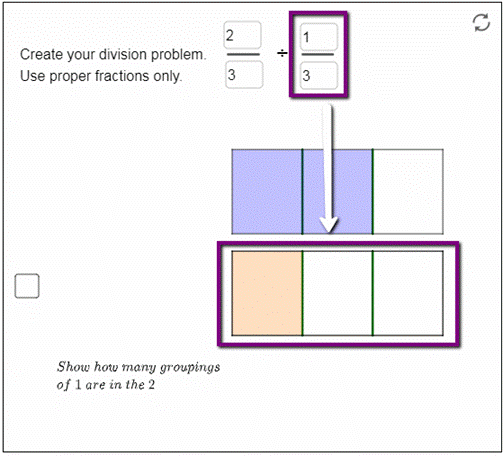503x456 pixels.
Task: Click the middle empty segment of bottom bar
Action: 337,293
